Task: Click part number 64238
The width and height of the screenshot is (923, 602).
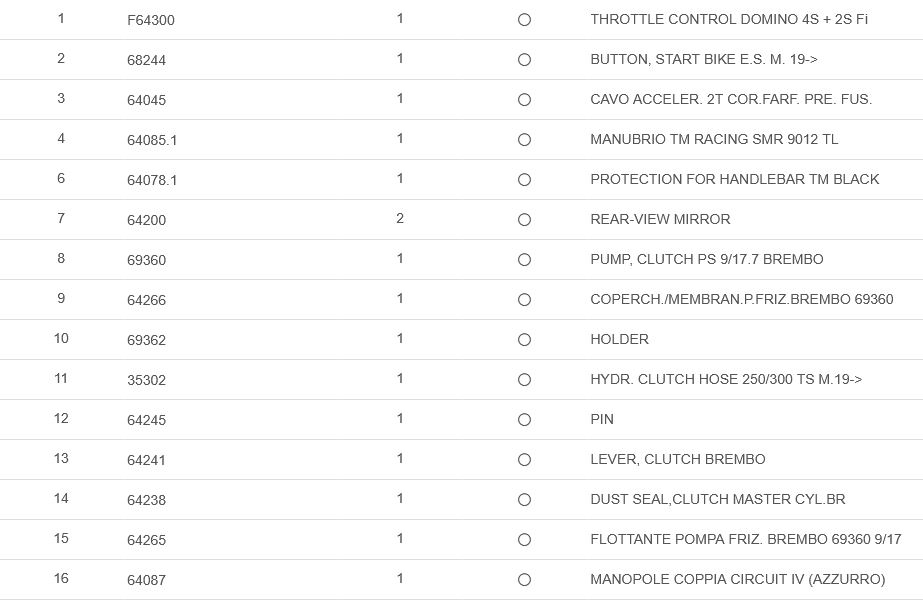Action: pyautogui.click(x=146, y=500)
